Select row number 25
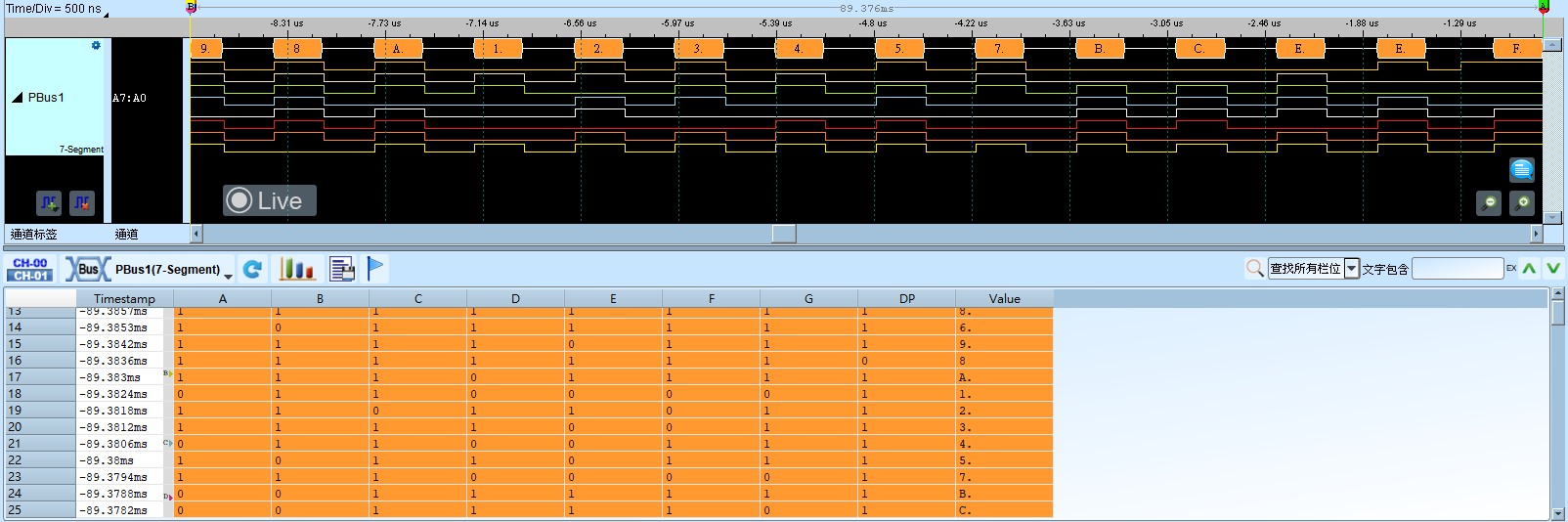This screenshot has height=522, width=1568. point(40,510)
